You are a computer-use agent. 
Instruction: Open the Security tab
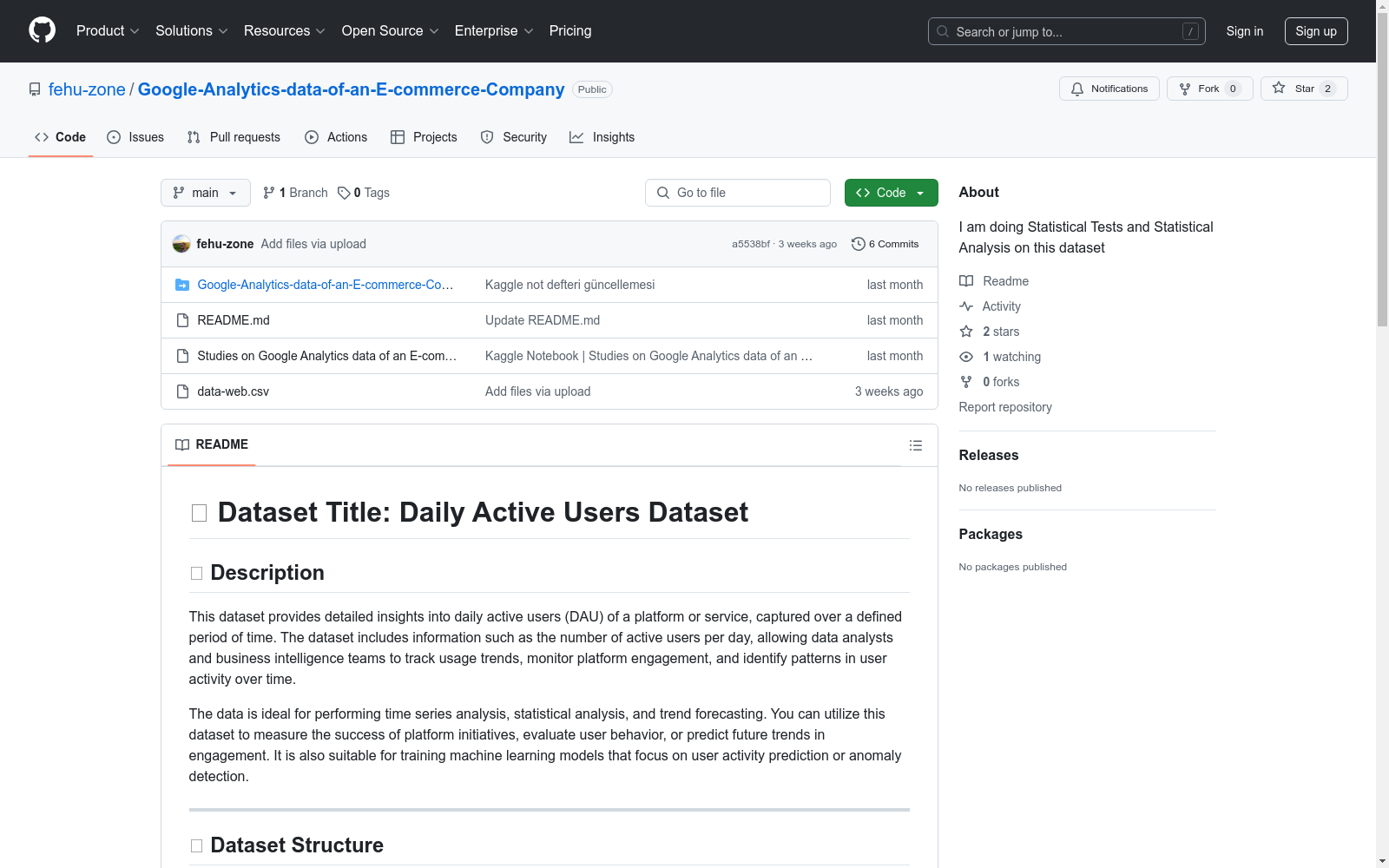point(514,137)
